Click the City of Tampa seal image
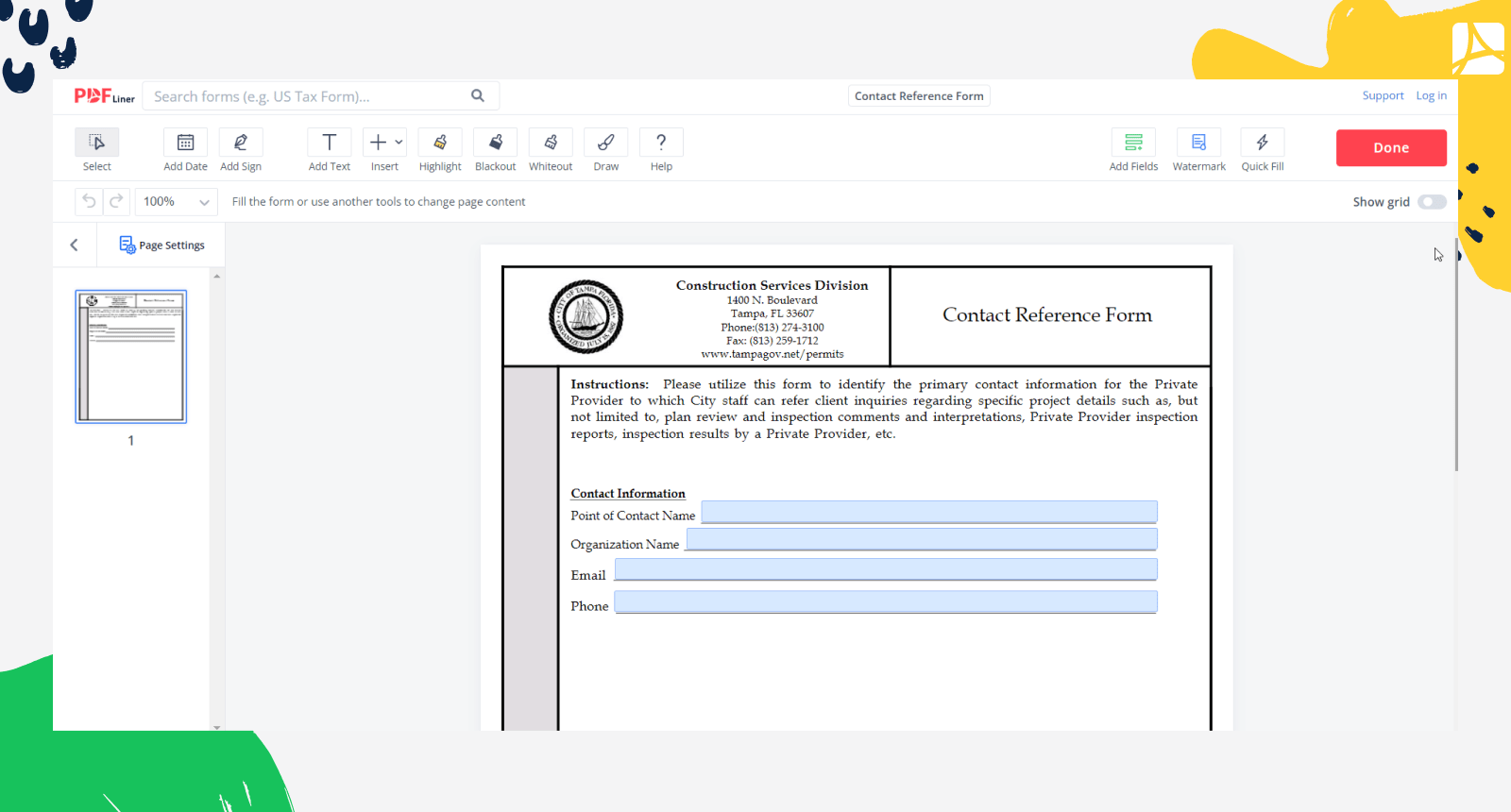 tap(586, 316)
